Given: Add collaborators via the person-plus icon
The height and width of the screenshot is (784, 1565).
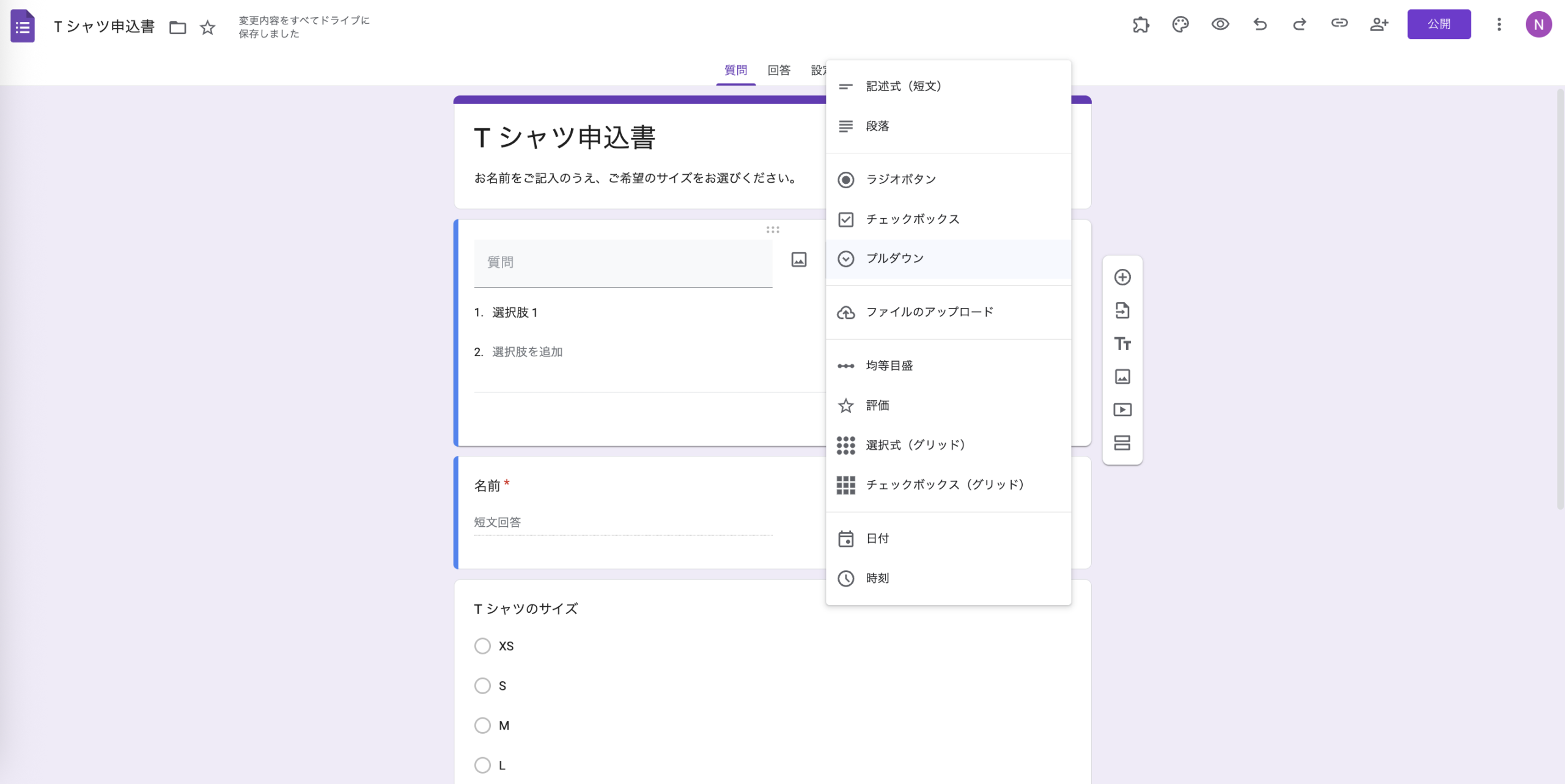Looking at the screenshot, I should click(x=1379, y=24).
